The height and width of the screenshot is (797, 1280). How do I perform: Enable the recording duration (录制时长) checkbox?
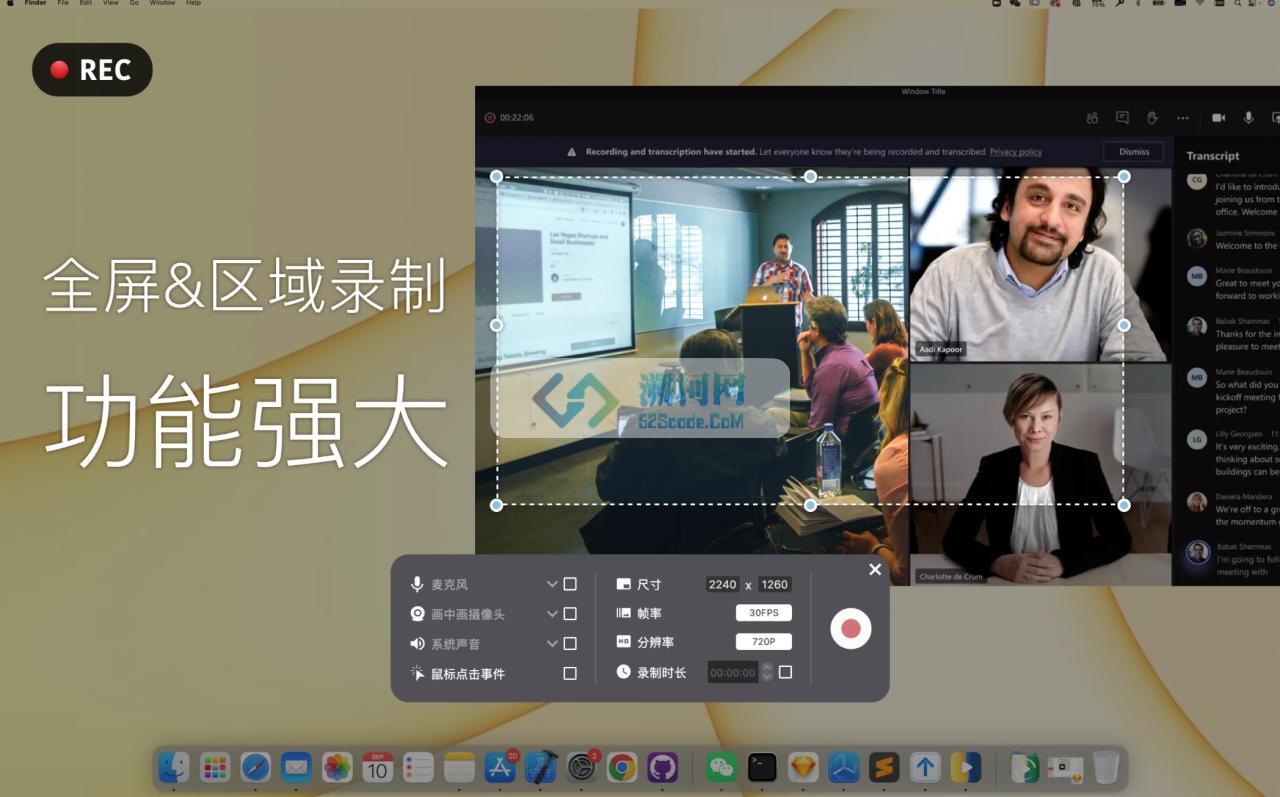coord(785,672)
